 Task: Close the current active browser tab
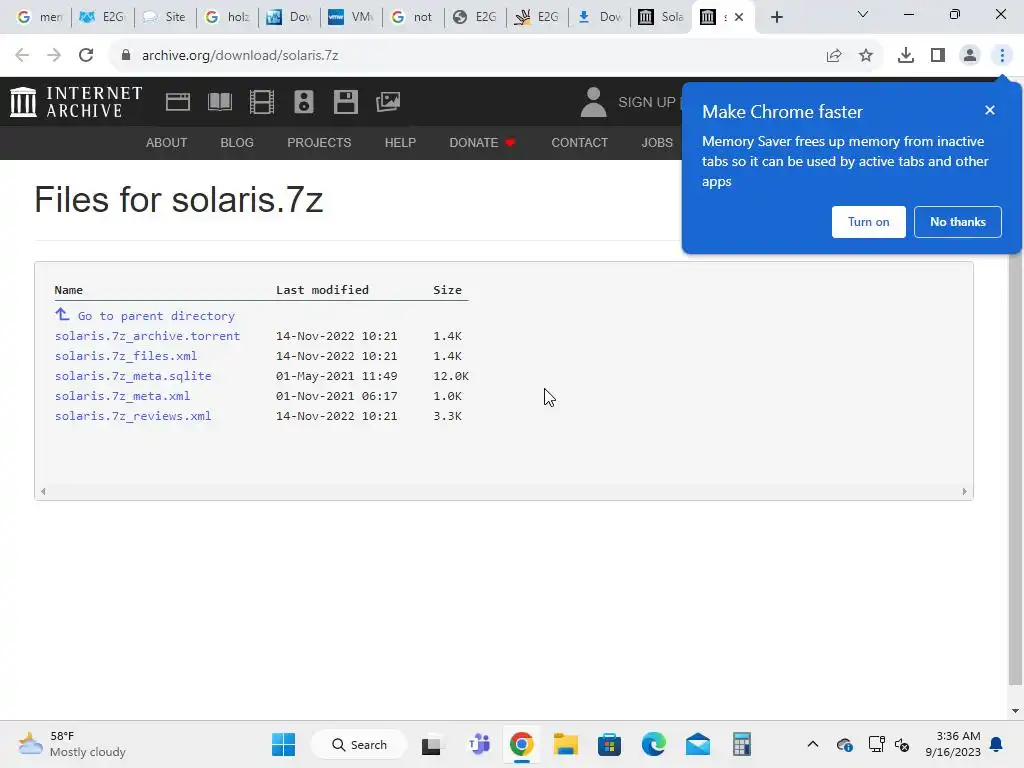(x=739, y=17)
